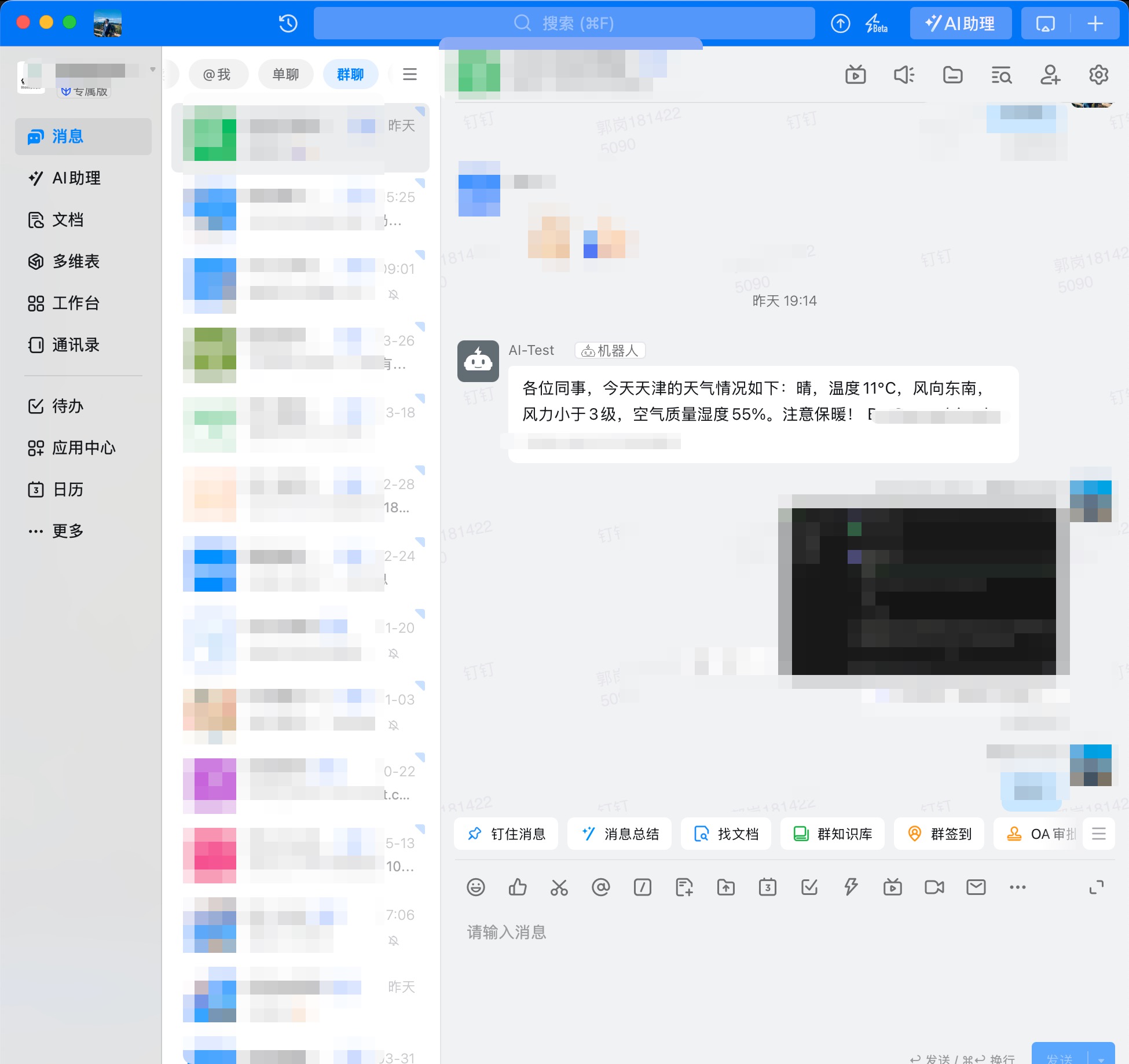The image size is (1129, 1064).
Task: Open group announcements via the speaker icon
Action: [x=904, y=74]
